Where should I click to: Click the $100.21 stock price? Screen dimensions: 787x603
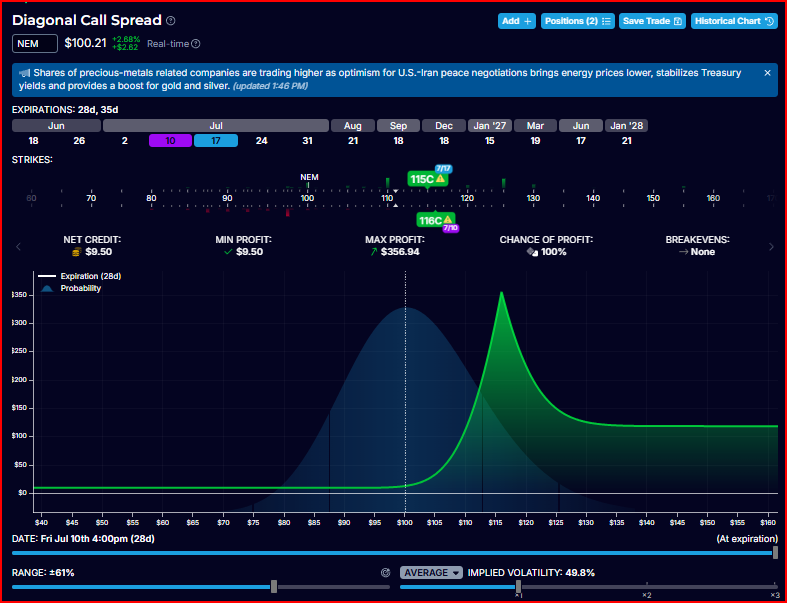coord(85,43)
